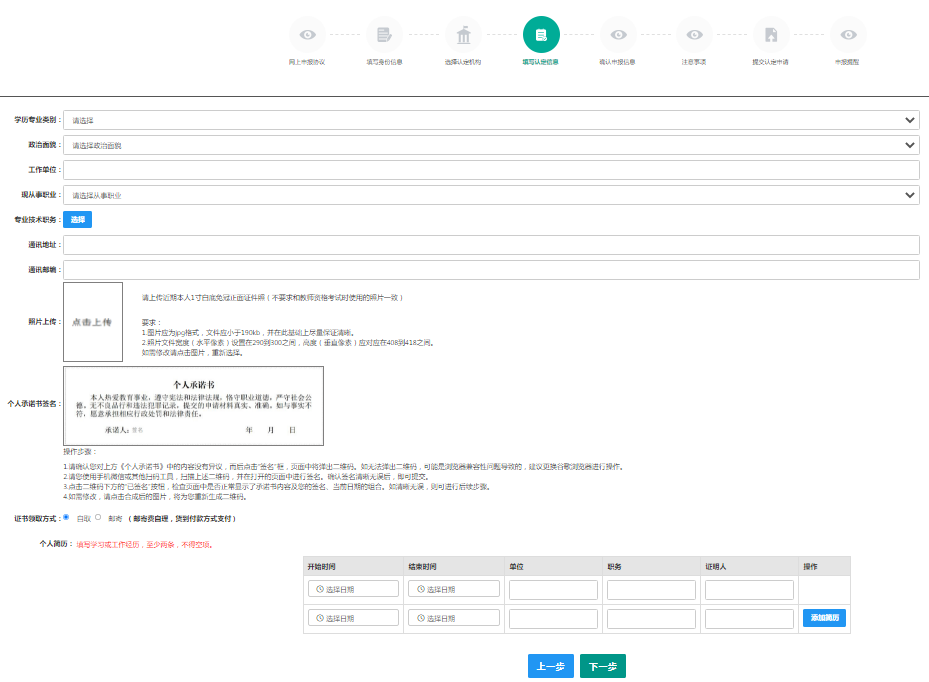Viewport: 929px width, 682px height.
Task: Click the 工作单位 input field
Action: coord(491,170)
